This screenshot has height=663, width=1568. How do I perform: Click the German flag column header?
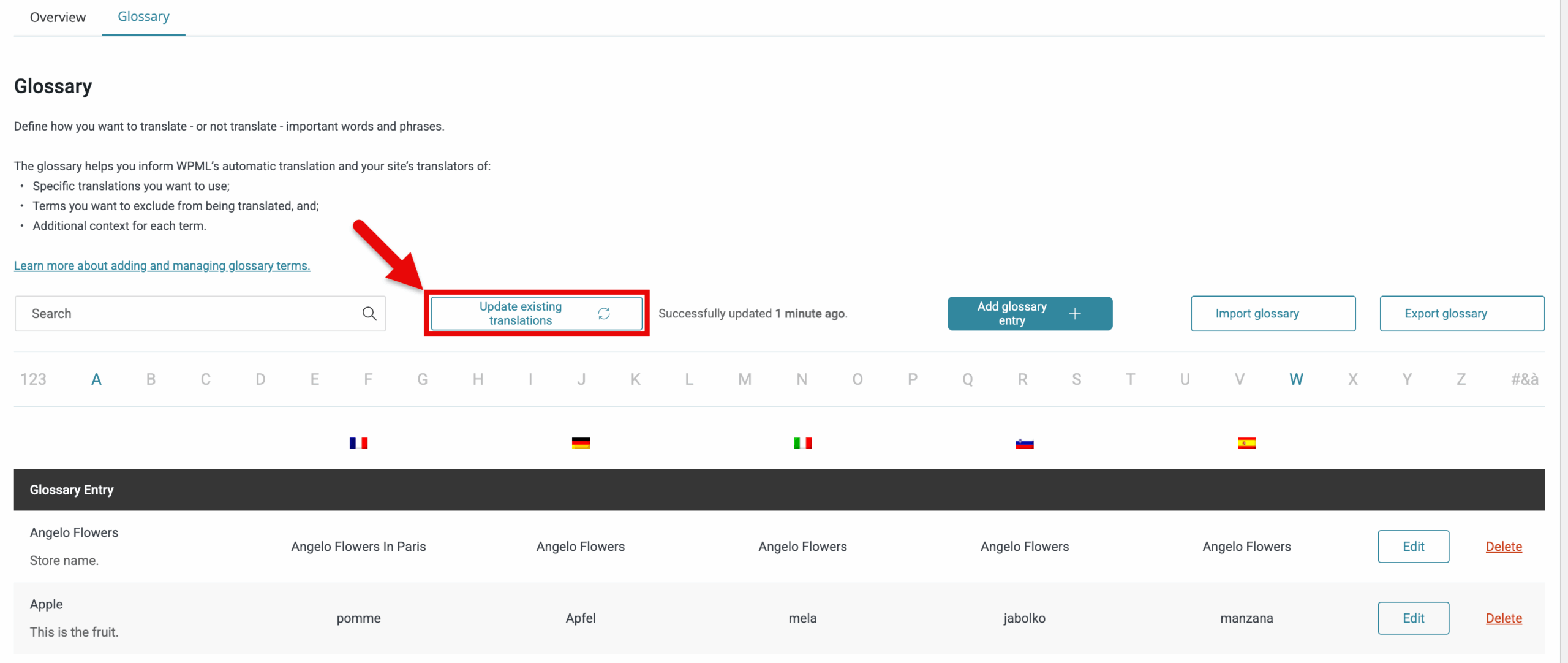pyautogui.click(x=581, y=443)
